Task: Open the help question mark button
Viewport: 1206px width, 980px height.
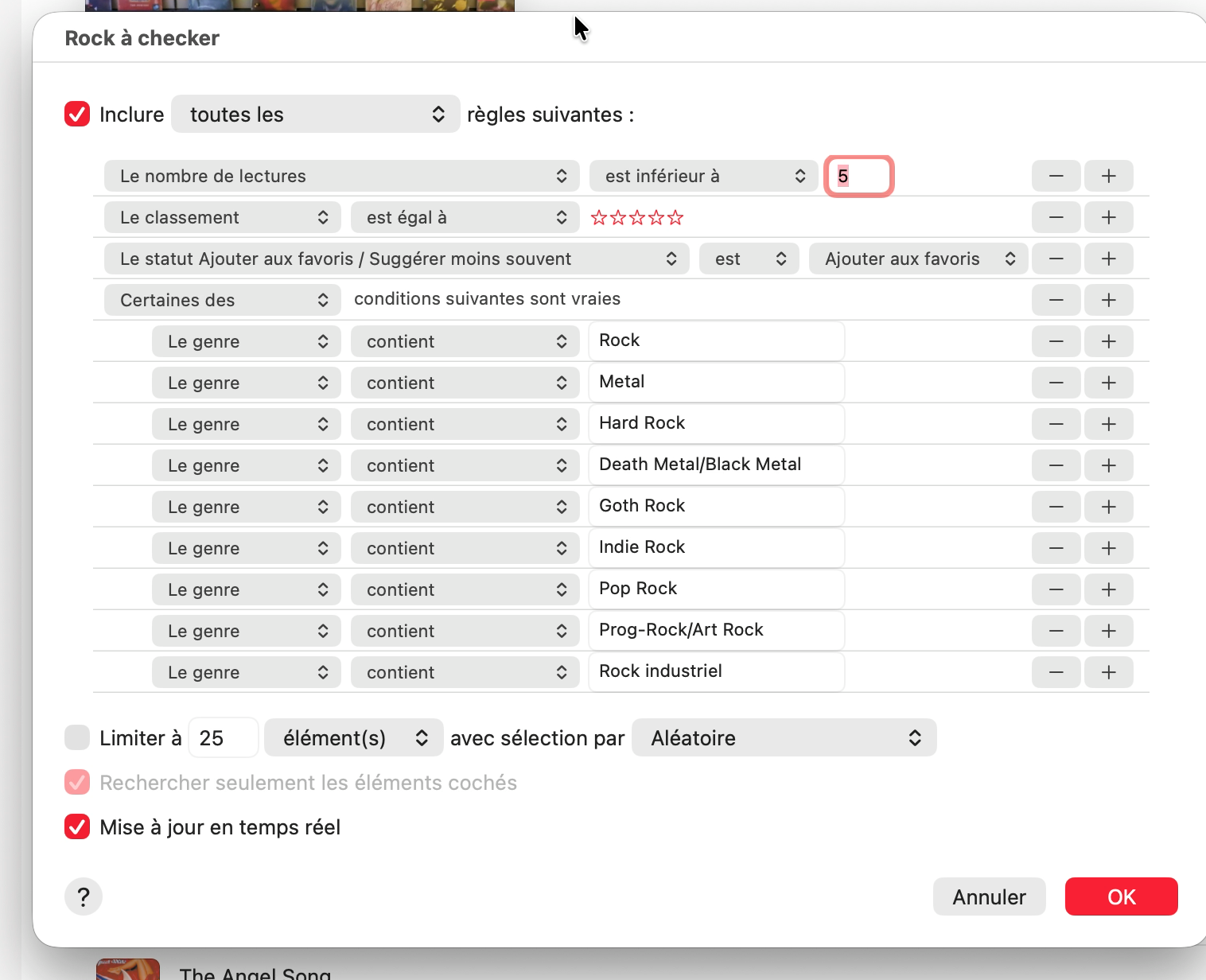Action: [84, 897]
